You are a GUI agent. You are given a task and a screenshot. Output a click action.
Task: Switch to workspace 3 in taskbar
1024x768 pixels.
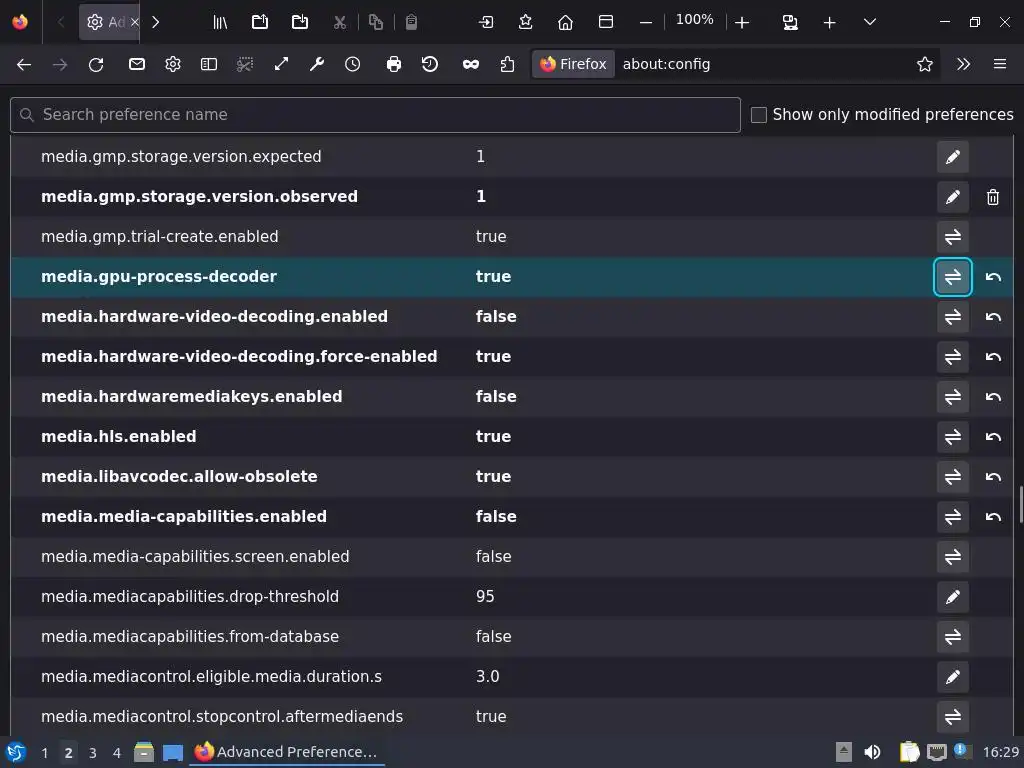click(x=93, y=753)
